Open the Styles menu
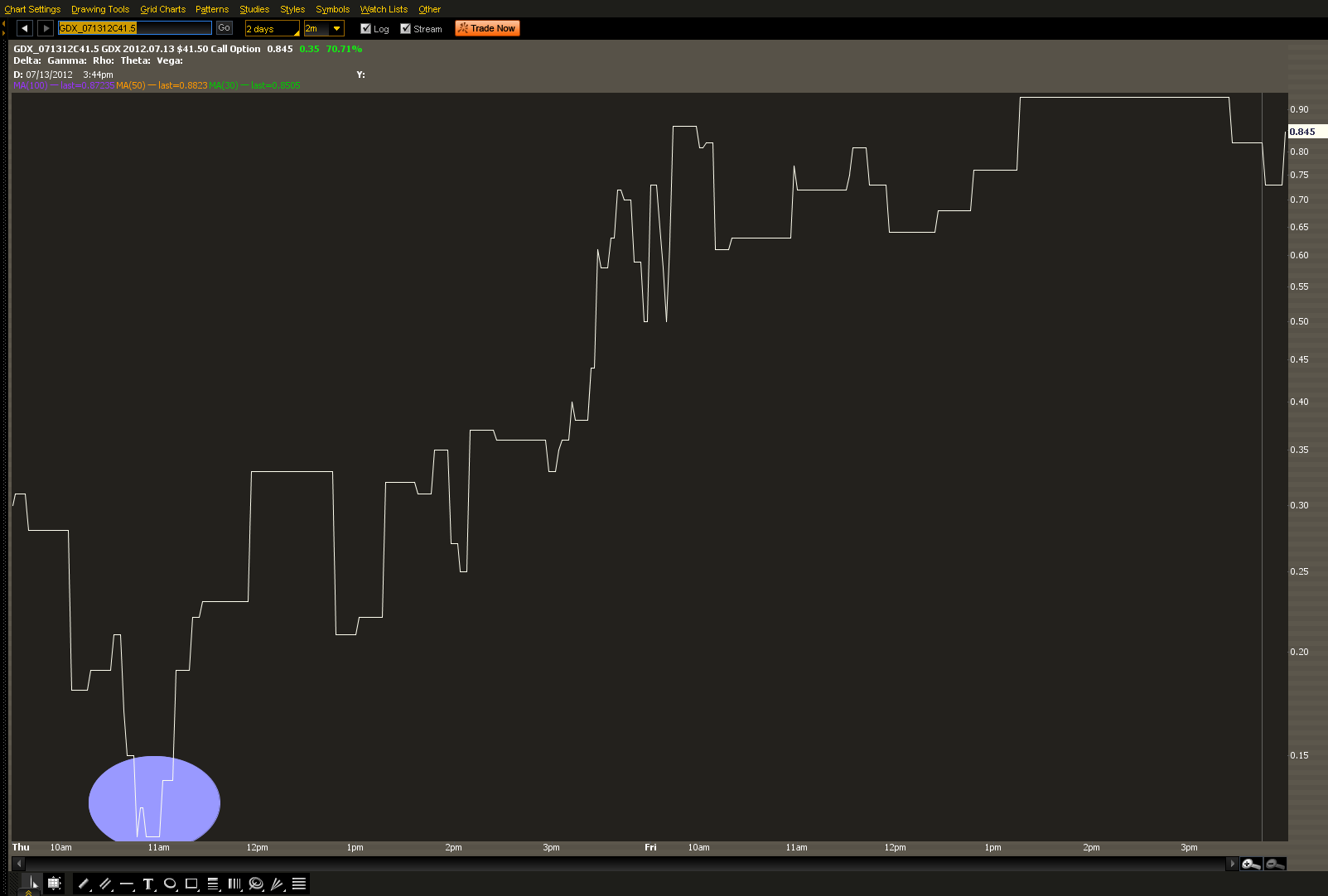 [292, 9]
